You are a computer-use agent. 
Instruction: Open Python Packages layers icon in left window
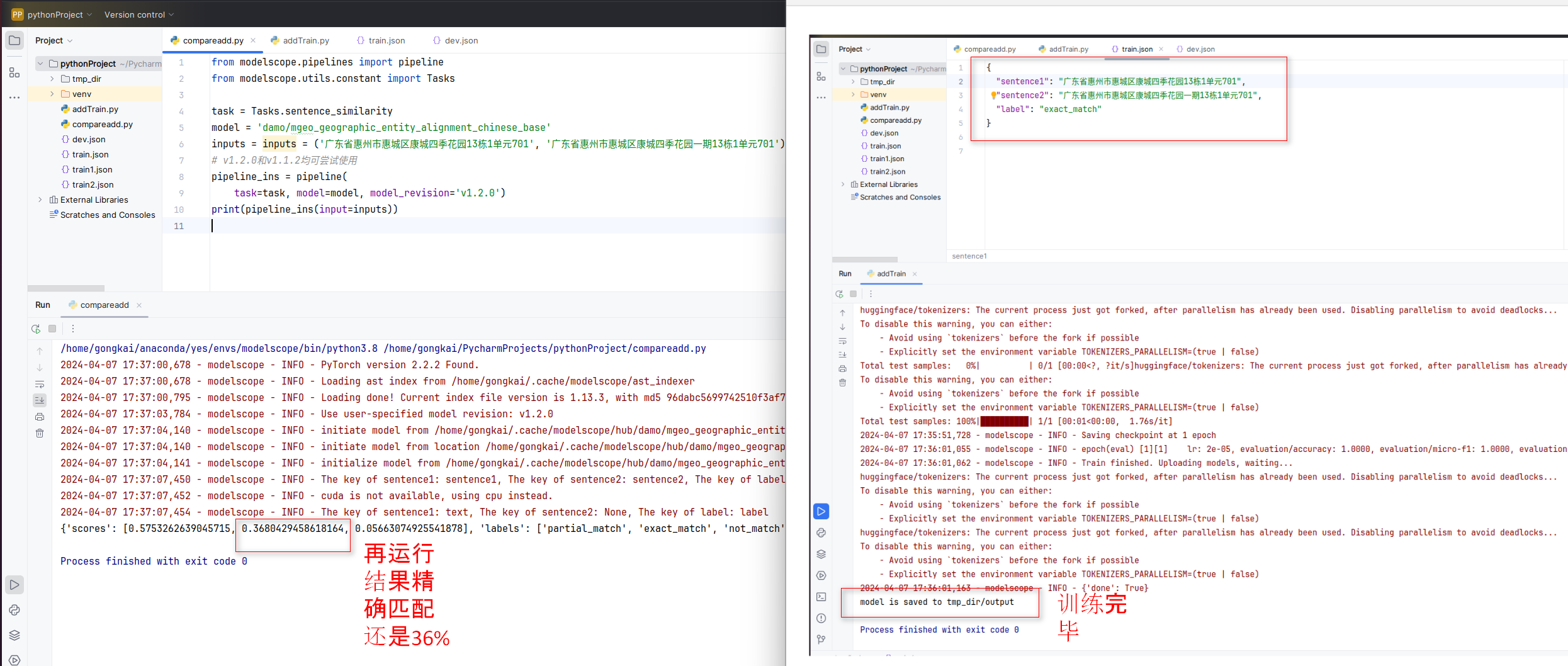[14, 635]
